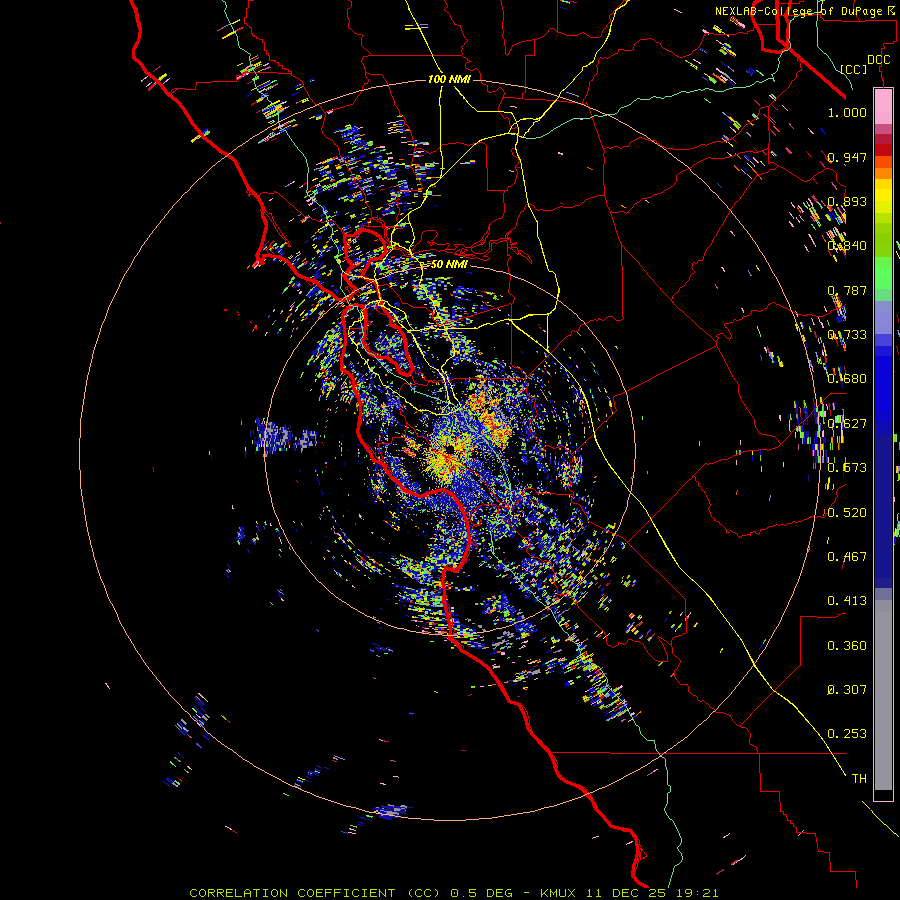Click the 0.413 scale value
Screen dimensions: 900x900
coord(847,601)
